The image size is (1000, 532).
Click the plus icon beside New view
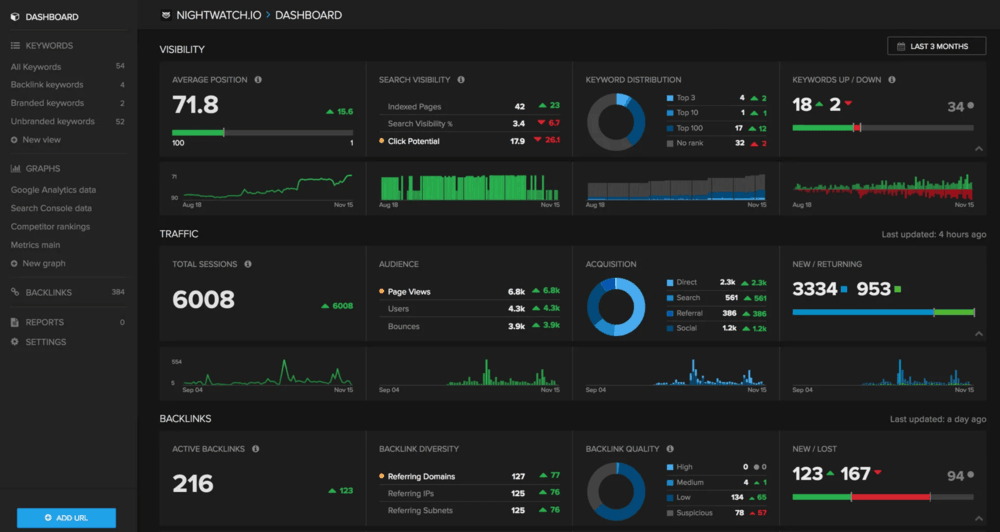pyautogui.click(x=14, y=140)
